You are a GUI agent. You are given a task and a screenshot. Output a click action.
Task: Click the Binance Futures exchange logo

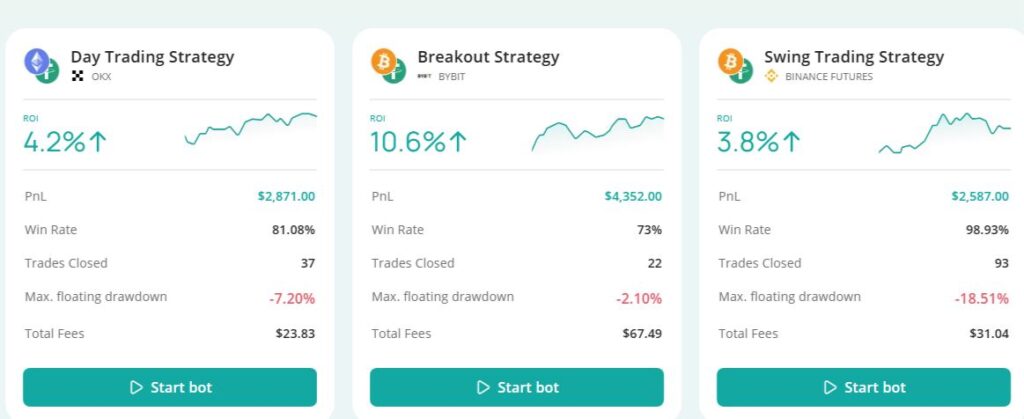[771, 76]
